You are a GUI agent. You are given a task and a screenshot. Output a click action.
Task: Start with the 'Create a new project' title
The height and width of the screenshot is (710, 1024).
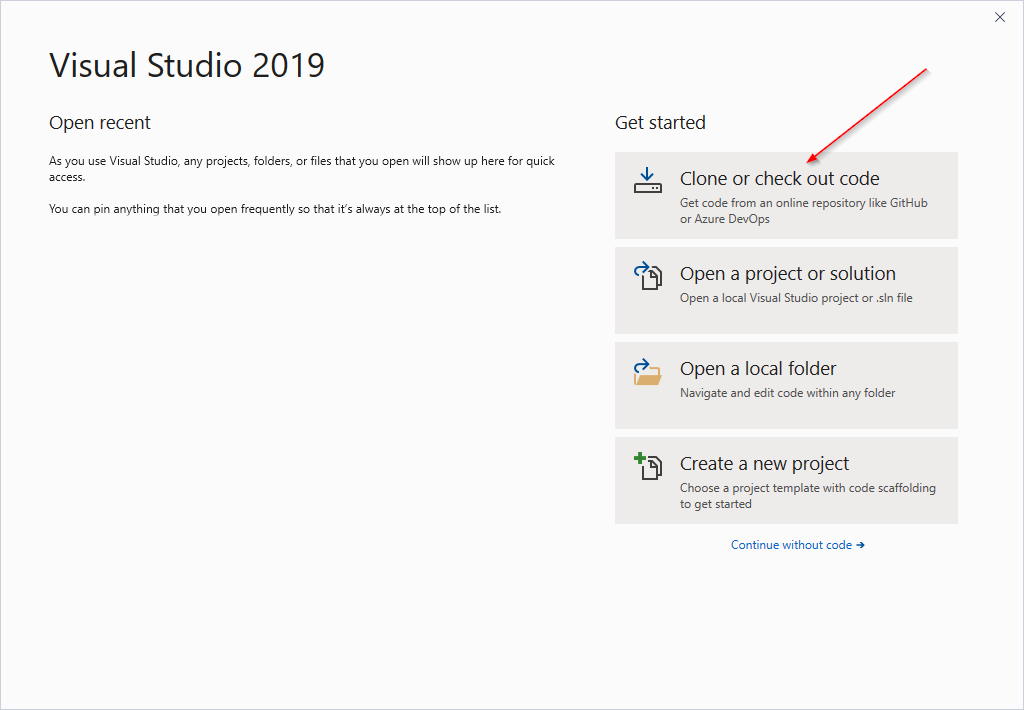(764, 464)
